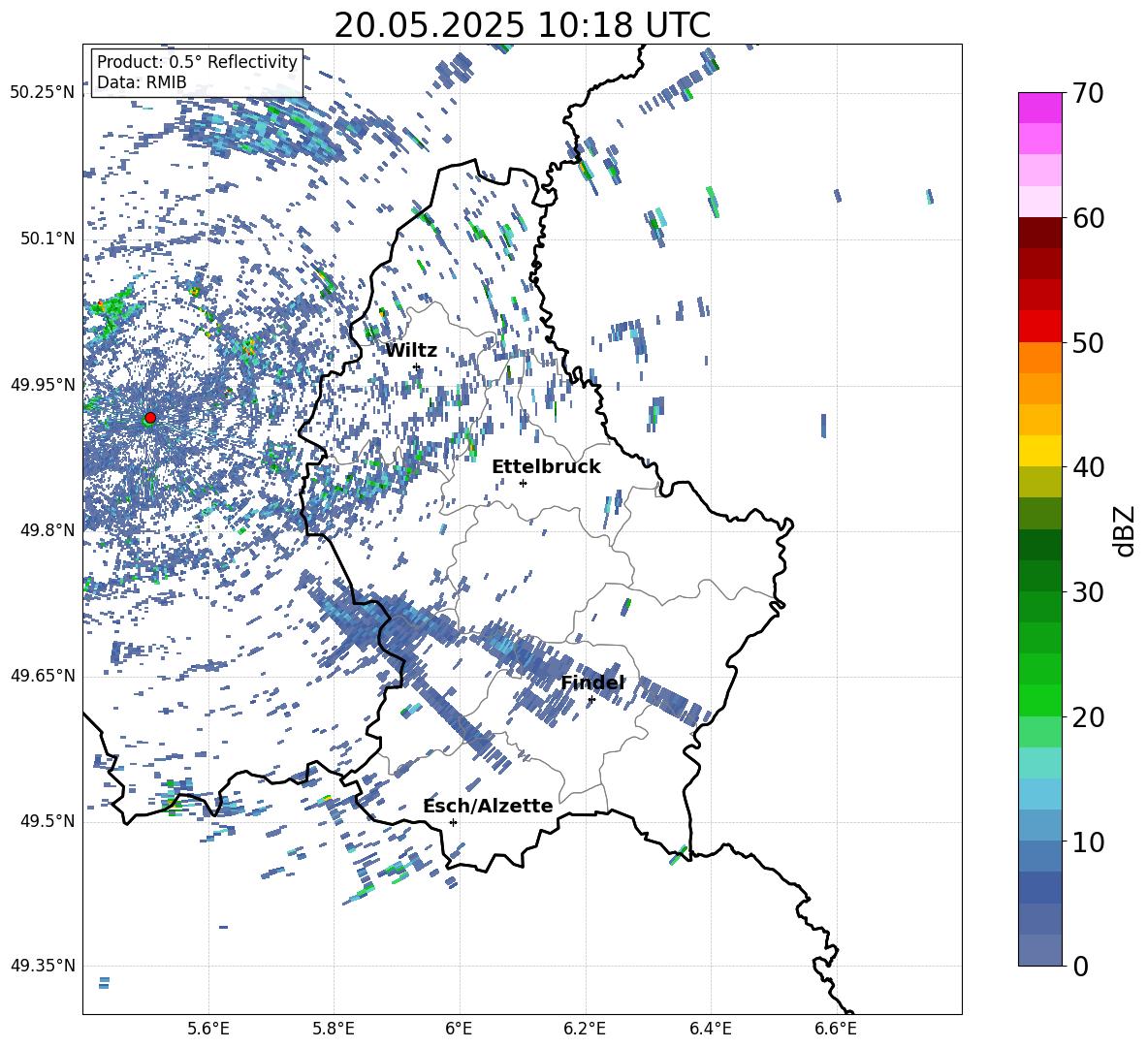Click the 6.2°E longitude label
Screen dimensions: 1148x1048
[585, 1029]
